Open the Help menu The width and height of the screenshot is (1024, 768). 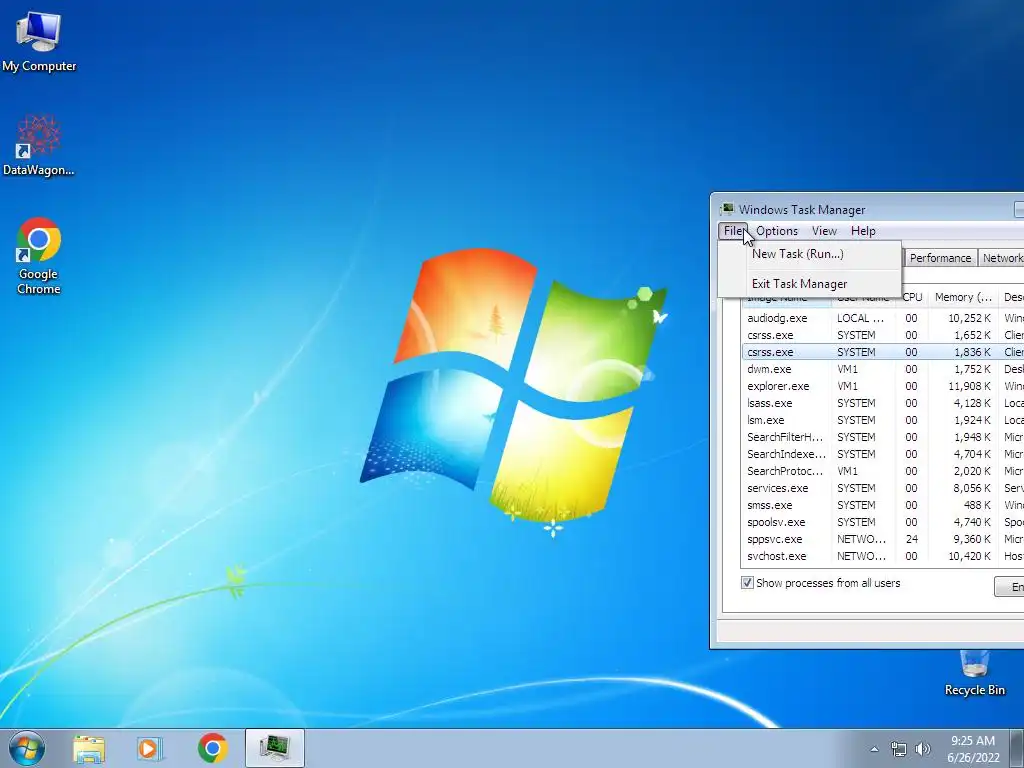coord(863,231)
